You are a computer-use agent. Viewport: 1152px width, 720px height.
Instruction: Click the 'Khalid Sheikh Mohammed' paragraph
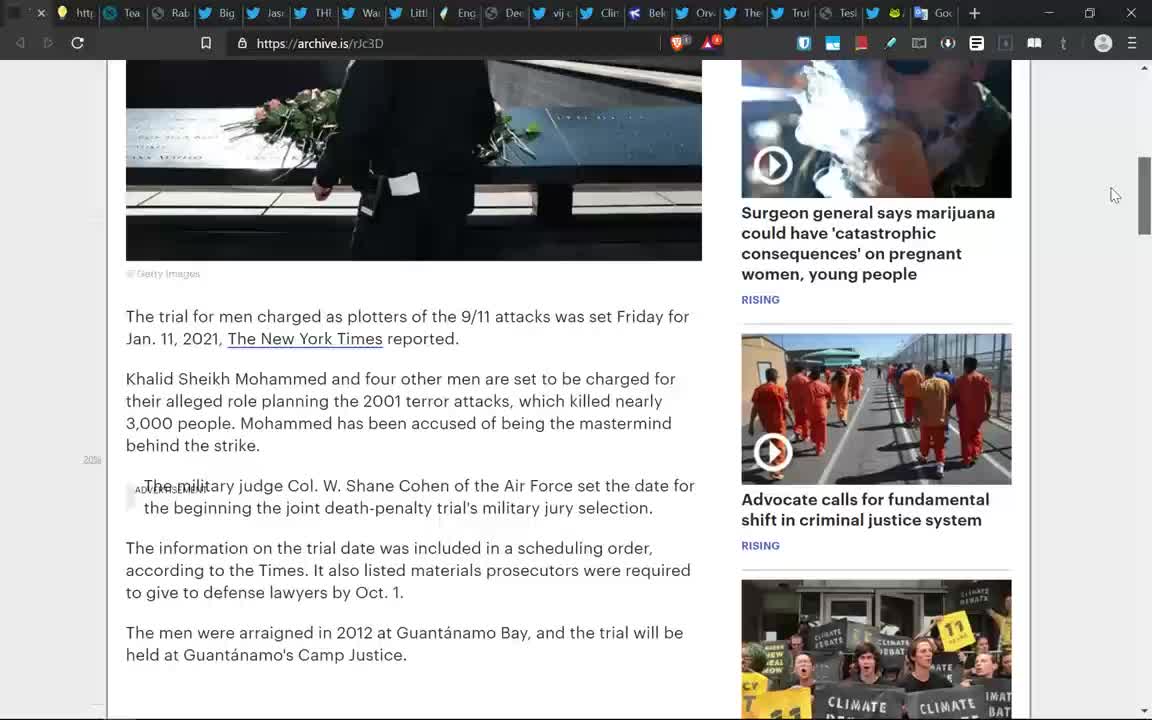400,412
